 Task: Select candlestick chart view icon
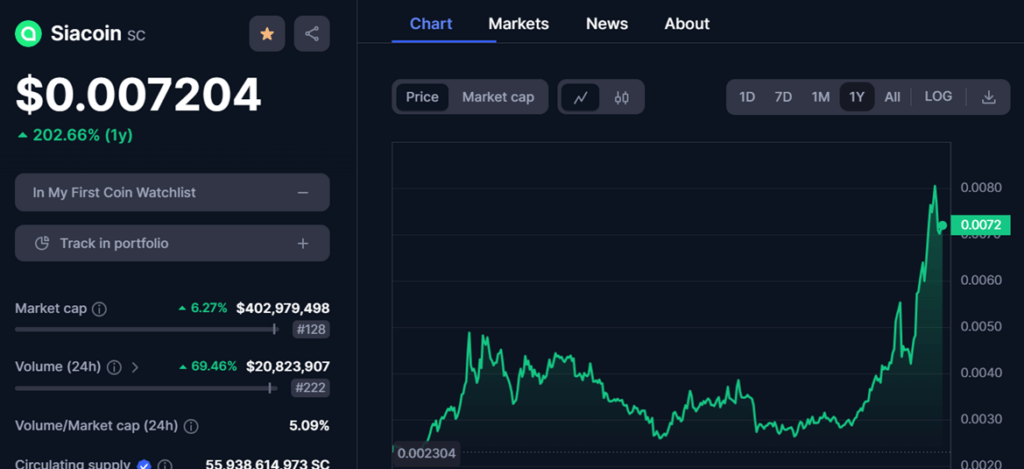click(621, 97)
